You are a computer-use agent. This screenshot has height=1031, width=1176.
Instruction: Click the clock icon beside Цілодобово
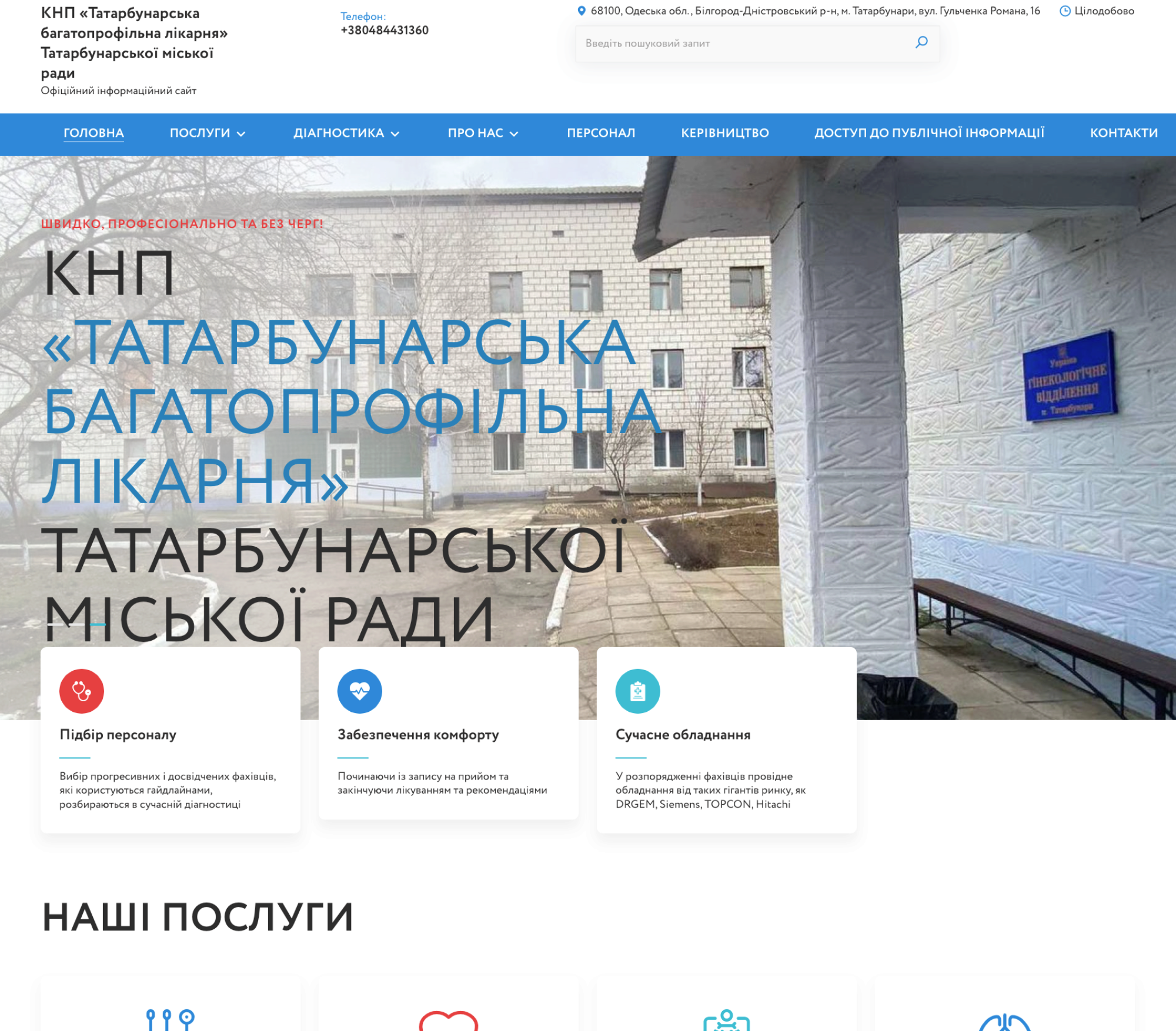pos(1064,11)
